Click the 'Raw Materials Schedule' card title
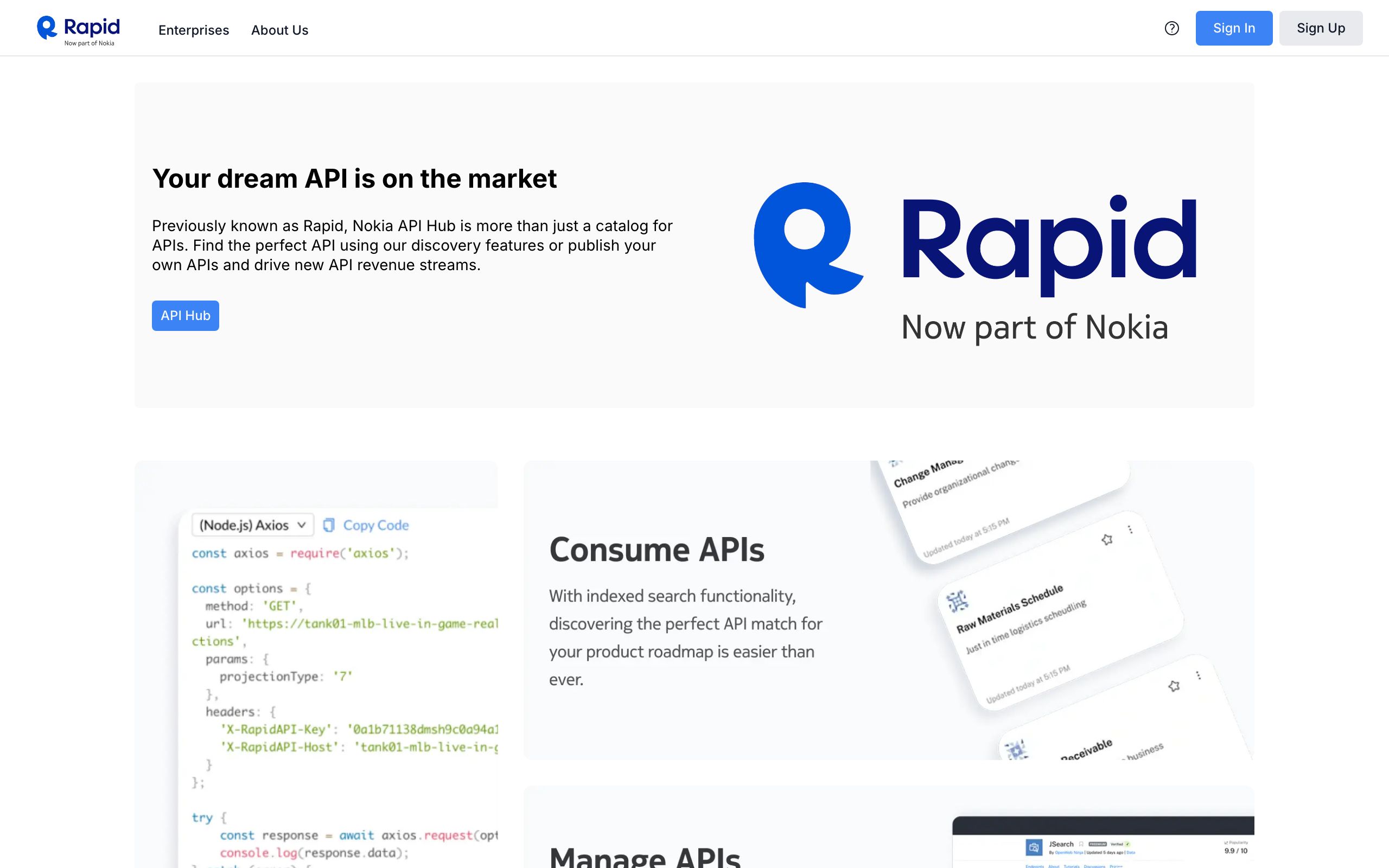This screenshot has width=1389, height=868. coord(1010,609)
